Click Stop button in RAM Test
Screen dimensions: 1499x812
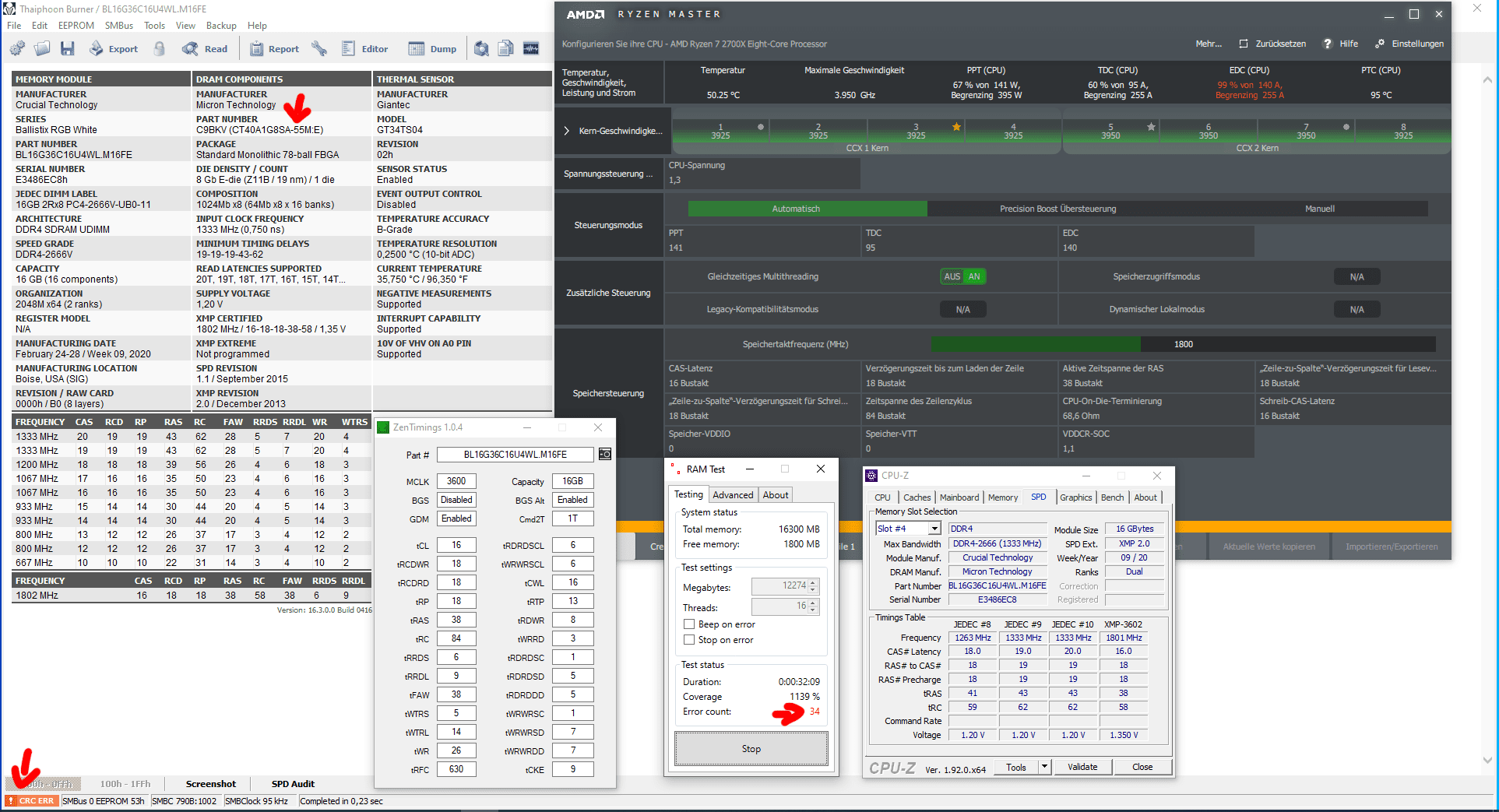[x=751, y=749]
